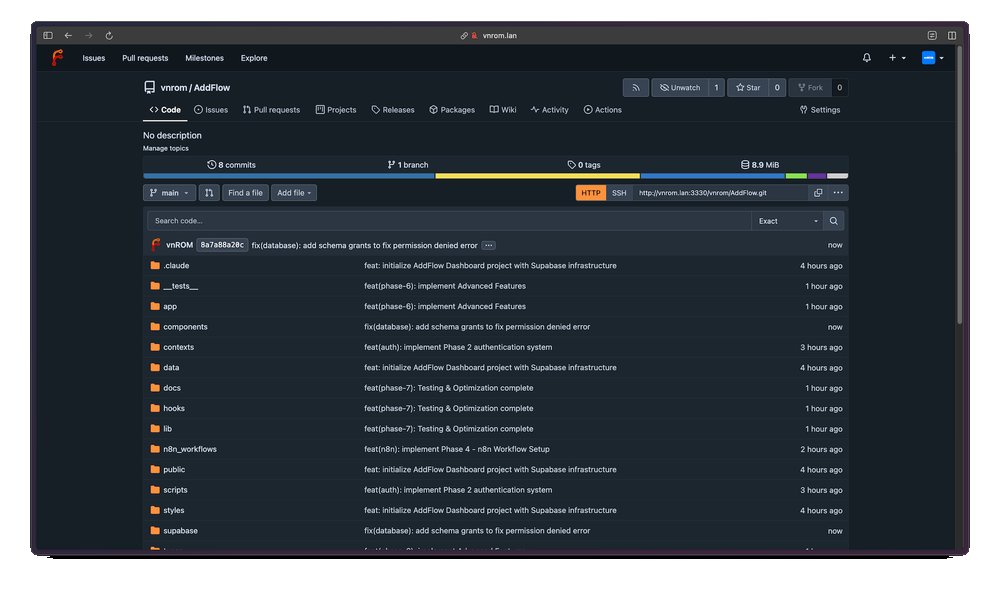View the 8 commits list
This screenshot has width=1000, height=596.
point(231,164)
